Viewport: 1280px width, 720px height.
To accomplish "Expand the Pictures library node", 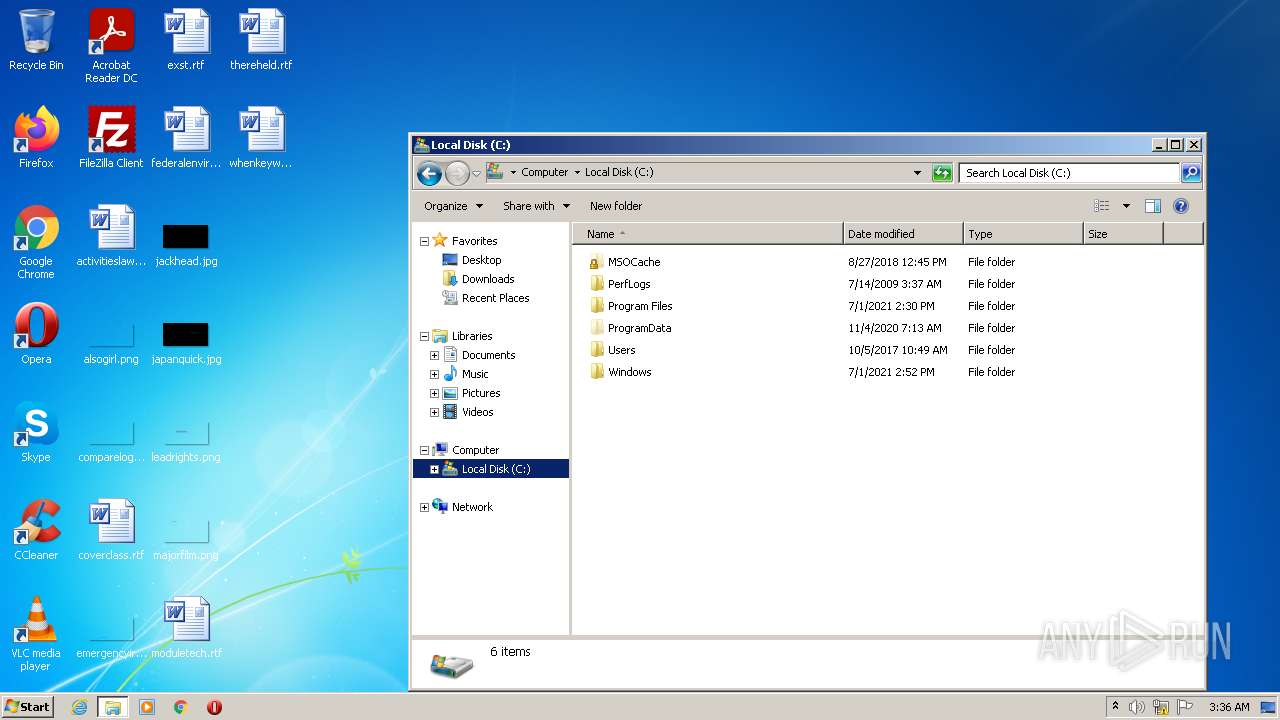I will click(x=434, y=393).
